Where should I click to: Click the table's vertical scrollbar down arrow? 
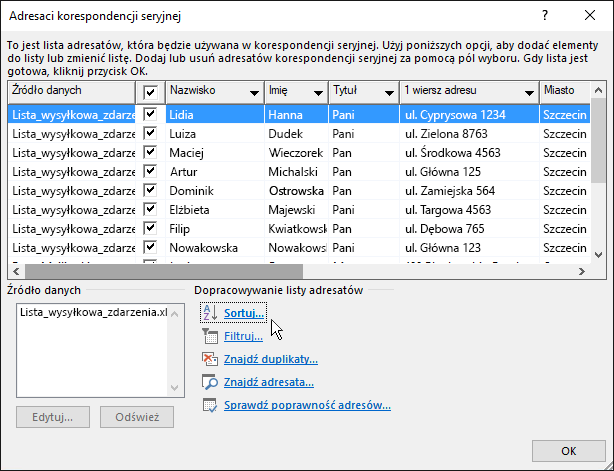tap(598, 255)
